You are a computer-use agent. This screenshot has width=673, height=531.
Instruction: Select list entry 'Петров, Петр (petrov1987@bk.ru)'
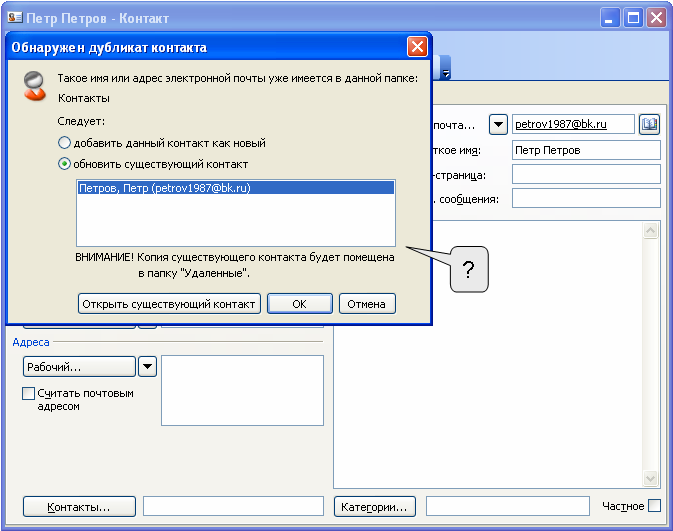pyautogui.click(x=236, y=188)
